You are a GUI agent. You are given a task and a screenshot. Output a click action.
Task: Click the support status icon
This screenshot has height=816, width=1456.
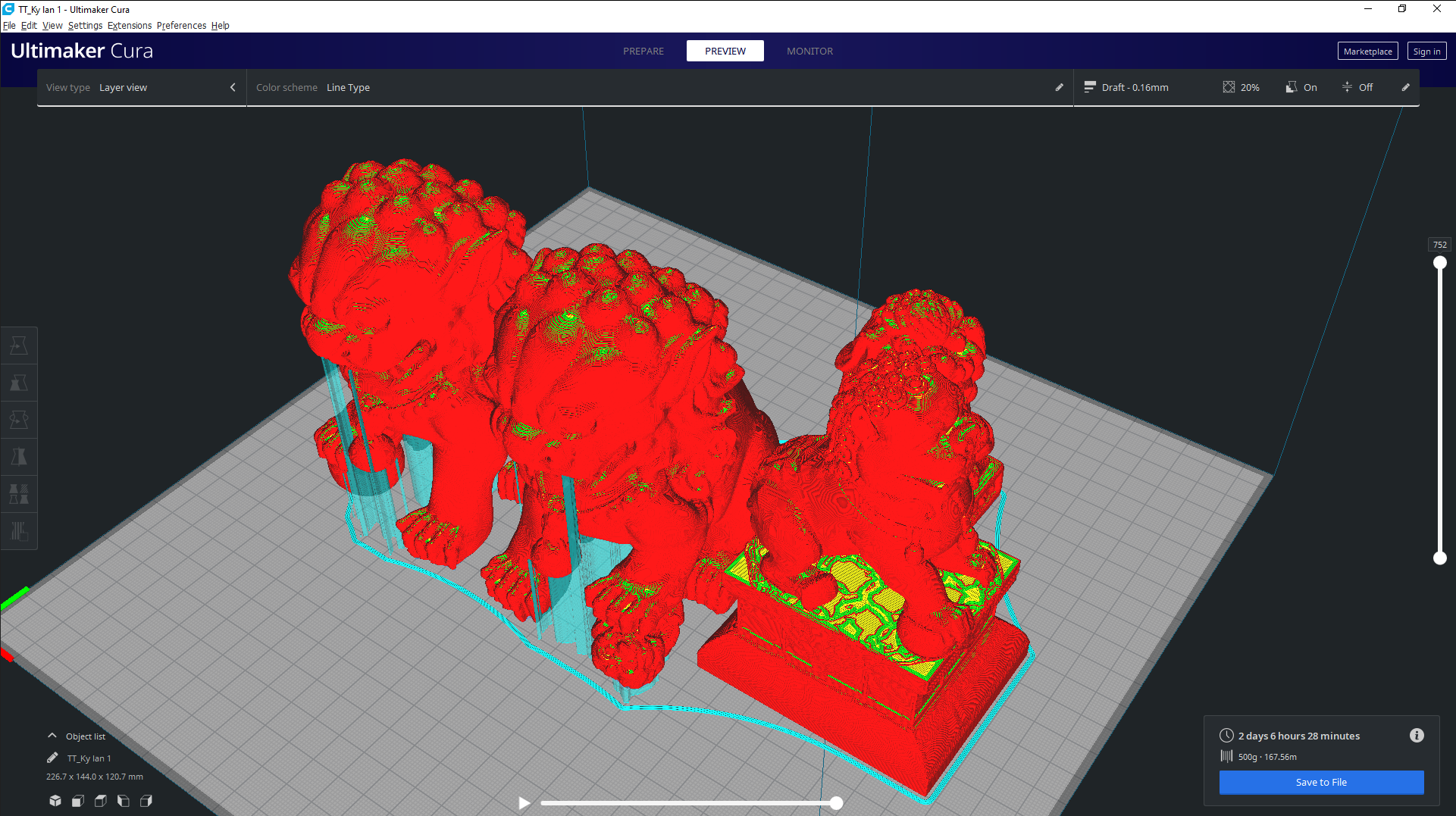click(x=1292, y=87)
